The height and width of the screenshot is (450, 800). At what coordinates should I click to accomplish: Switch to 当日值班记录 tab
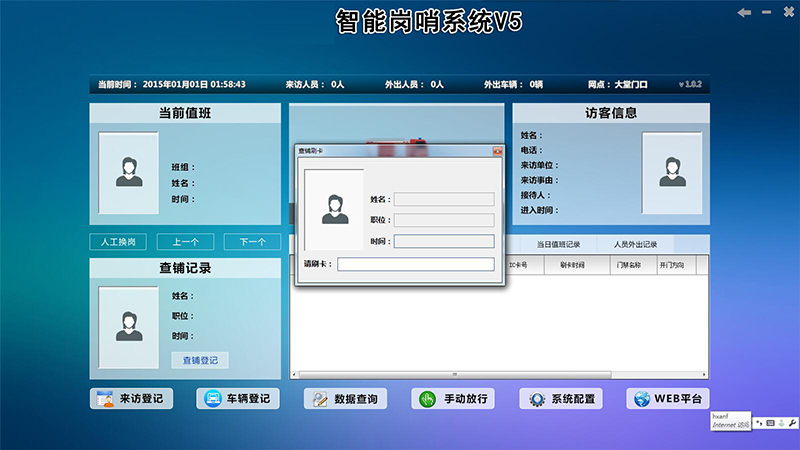(558, 244)
